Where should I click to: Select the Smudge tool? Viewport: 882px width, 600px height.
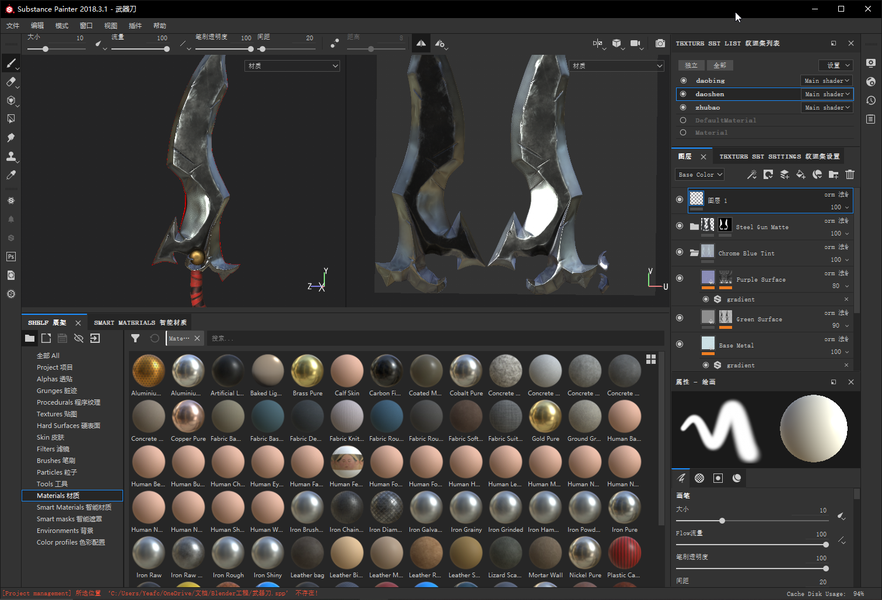point(11,138)
